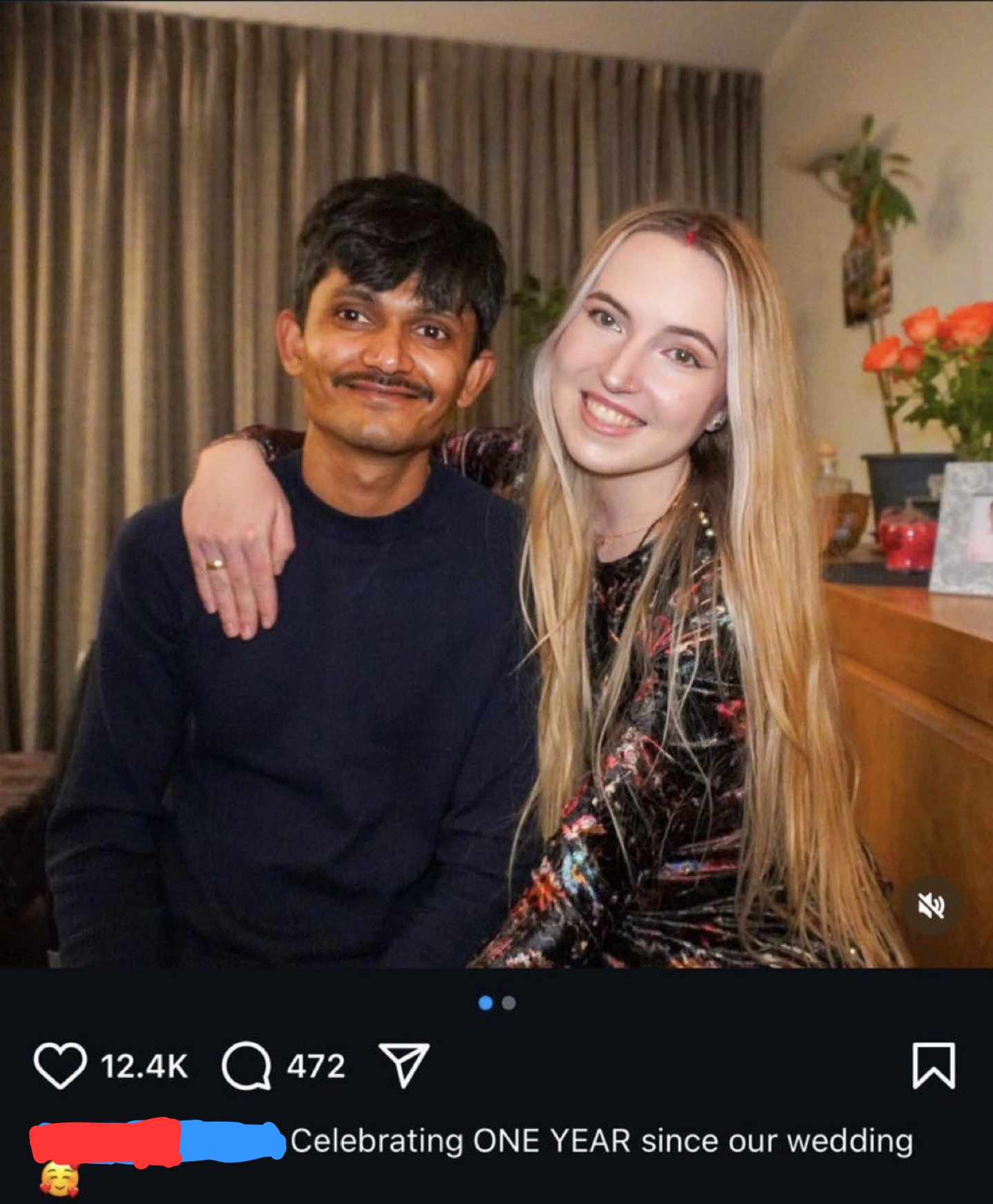The image size is (993, 1204).
Task: Jump to the second gray carousel dot
Action: [x=509, y=1003]
